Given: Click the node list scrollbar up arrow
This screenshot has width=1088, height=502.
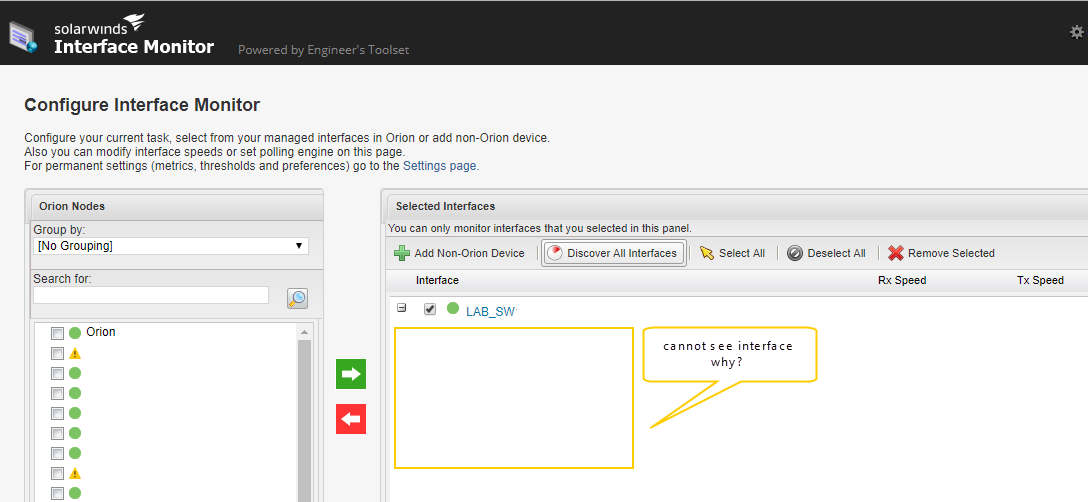Looking at the screenshot, I should [304, 333].
